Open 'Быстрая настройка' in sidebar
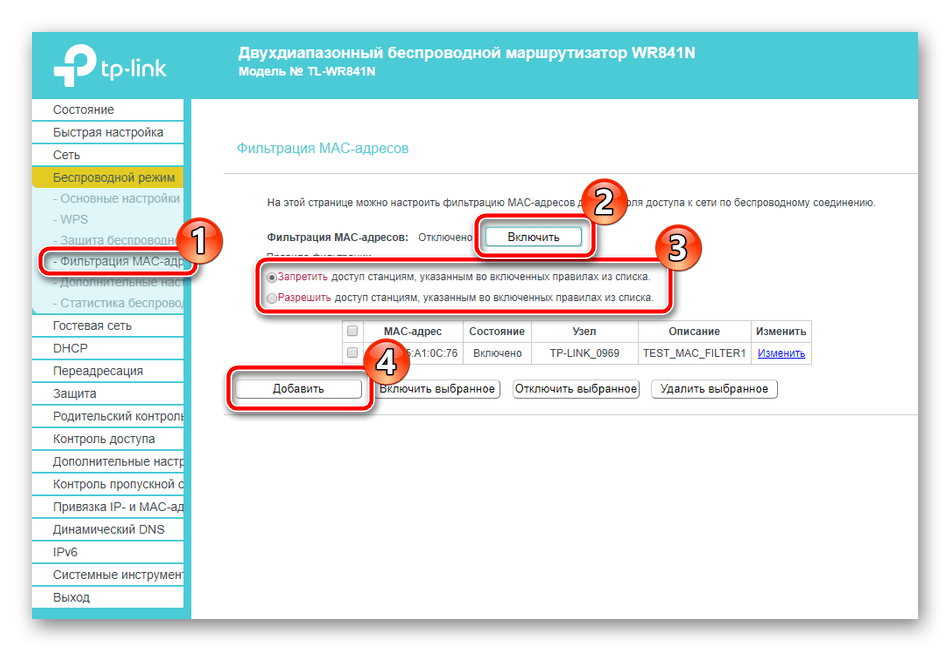This screenshot has height=651, width=950. (108, 133)
